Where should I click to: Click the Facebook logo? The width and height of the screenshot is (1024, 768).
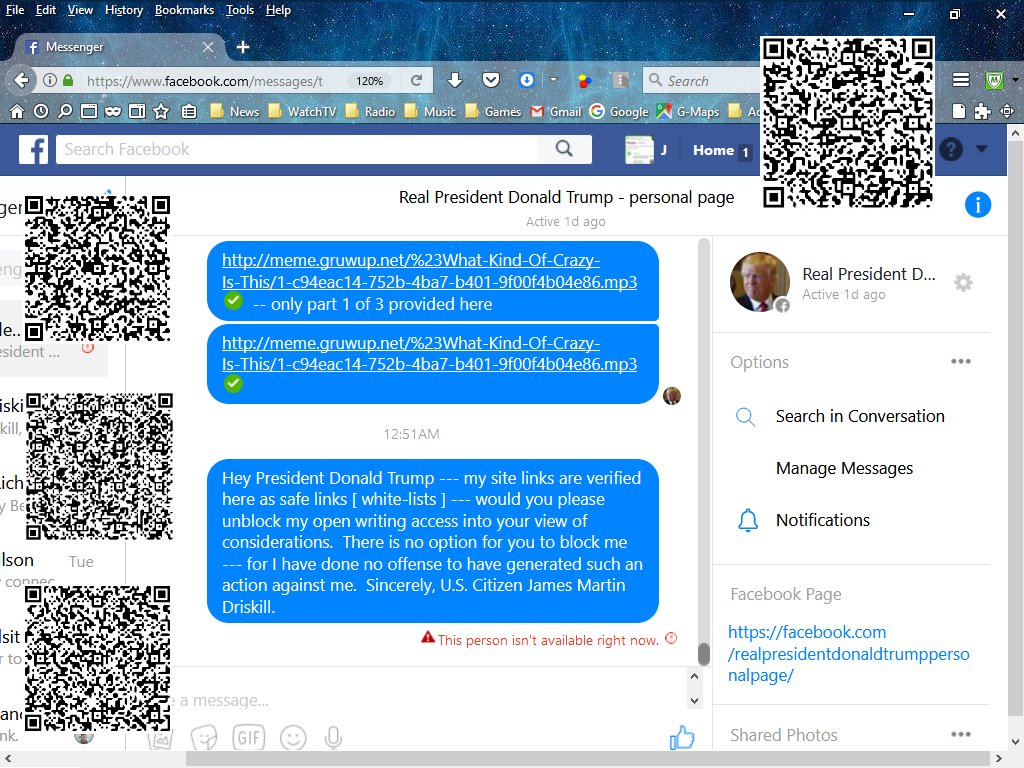point(33,150)
